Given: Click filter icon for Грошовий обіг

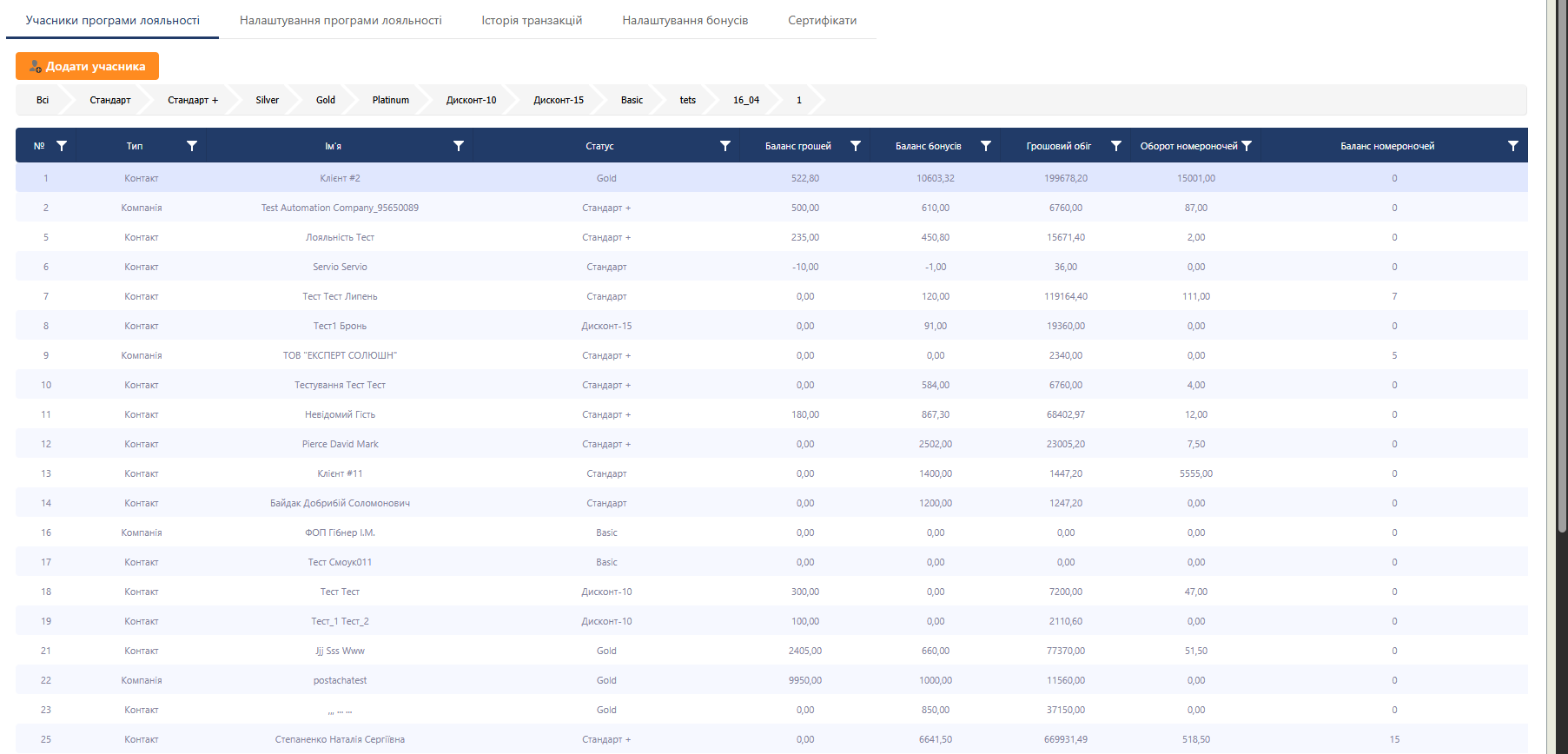Looking at the screenshot, I should [1116, 146].
